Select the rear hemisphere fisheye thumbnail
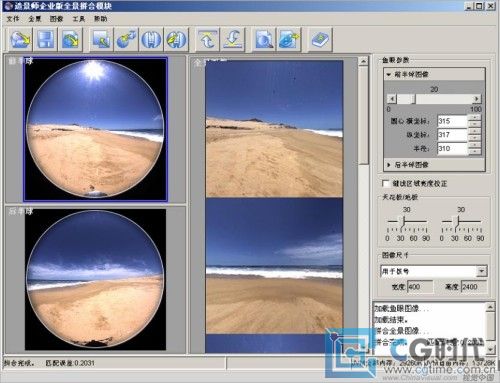The width and height of the screenshot is (500, 383). 95,279
